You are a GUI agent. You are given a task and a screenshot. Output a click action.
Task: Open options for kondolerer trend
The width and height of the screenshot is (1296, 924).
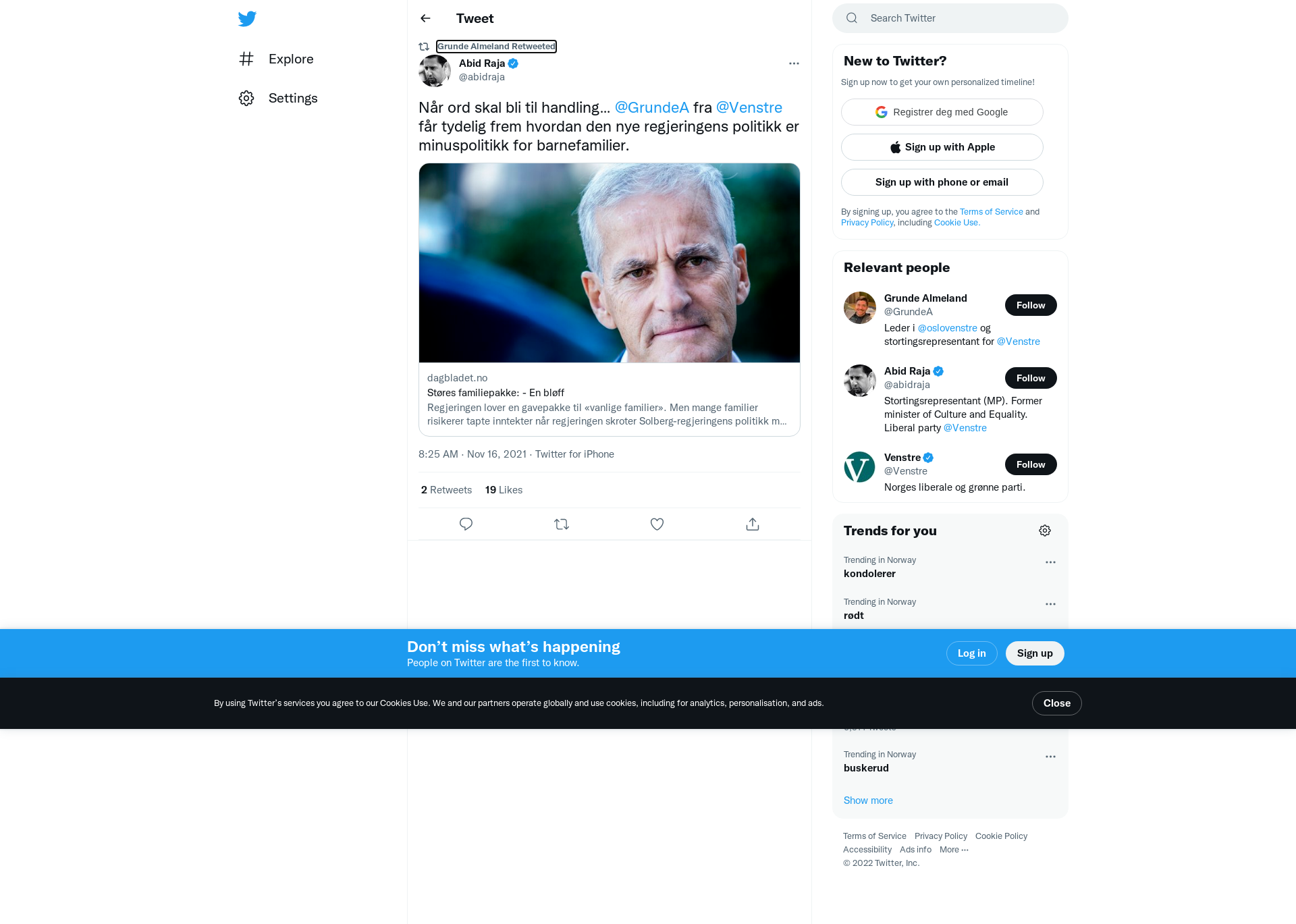(x=1050, y=562)
